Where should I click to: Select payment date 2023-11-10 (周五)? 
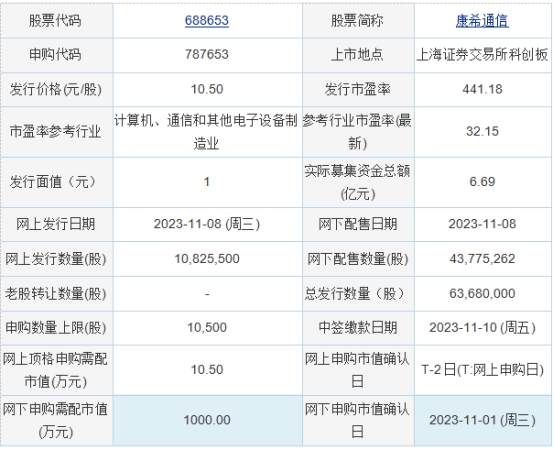coord(482,328)
